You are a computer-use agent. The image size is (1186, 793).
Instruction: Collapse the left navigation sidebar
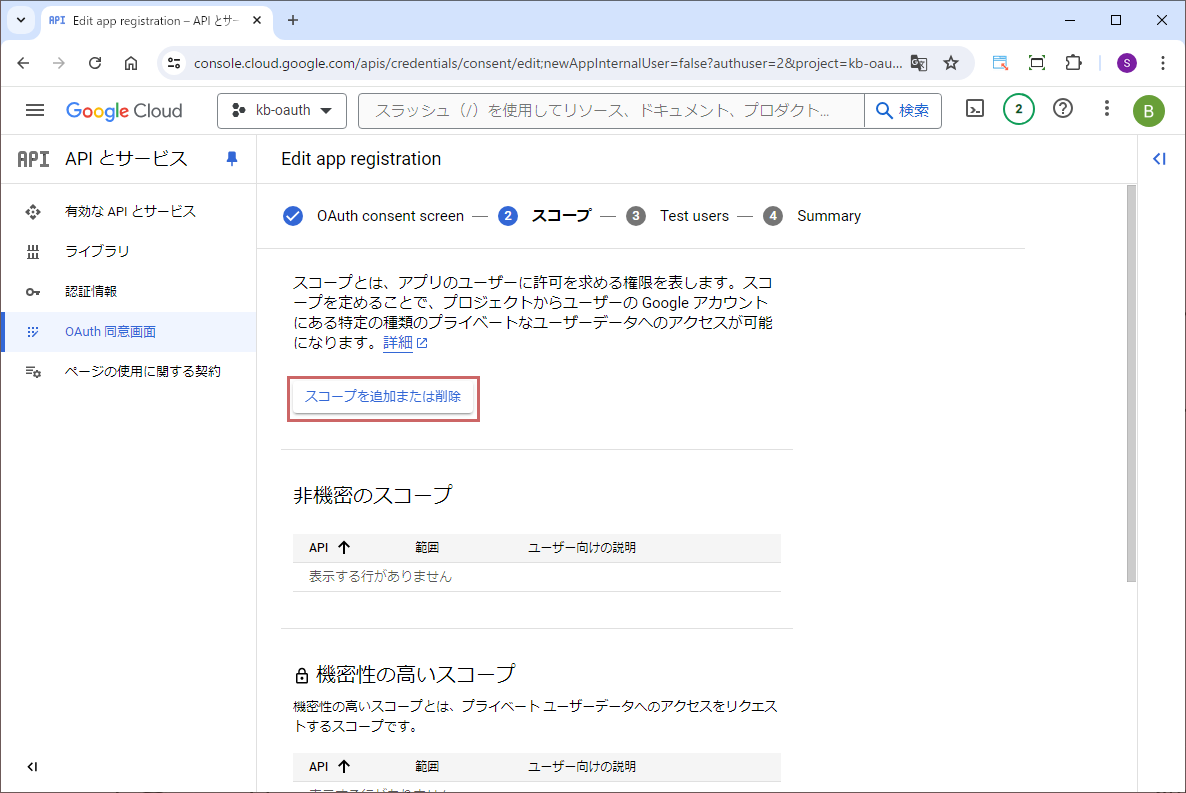[x=32, y=767]
